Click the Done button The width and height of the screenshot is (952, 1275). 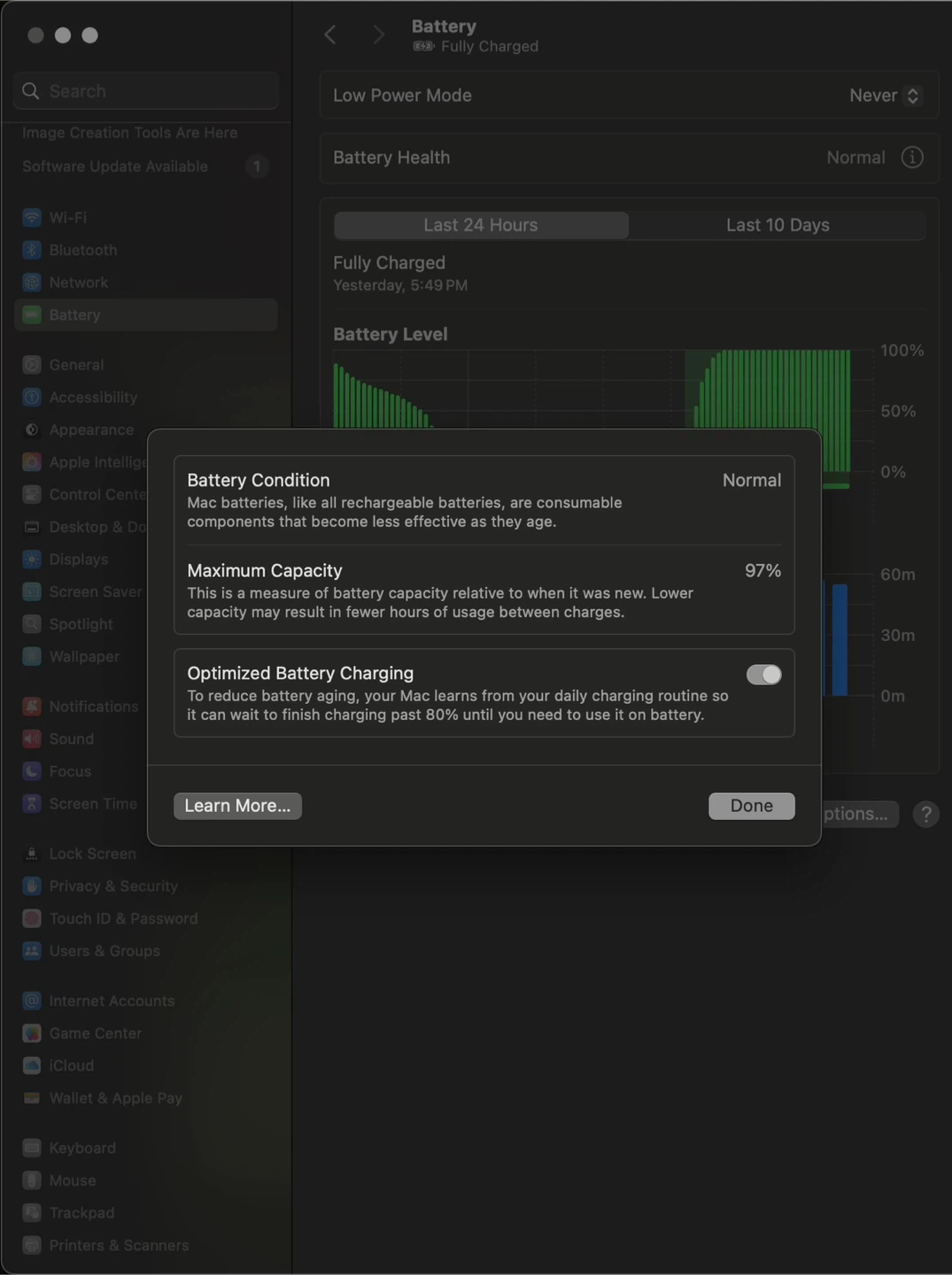point(751,806)
